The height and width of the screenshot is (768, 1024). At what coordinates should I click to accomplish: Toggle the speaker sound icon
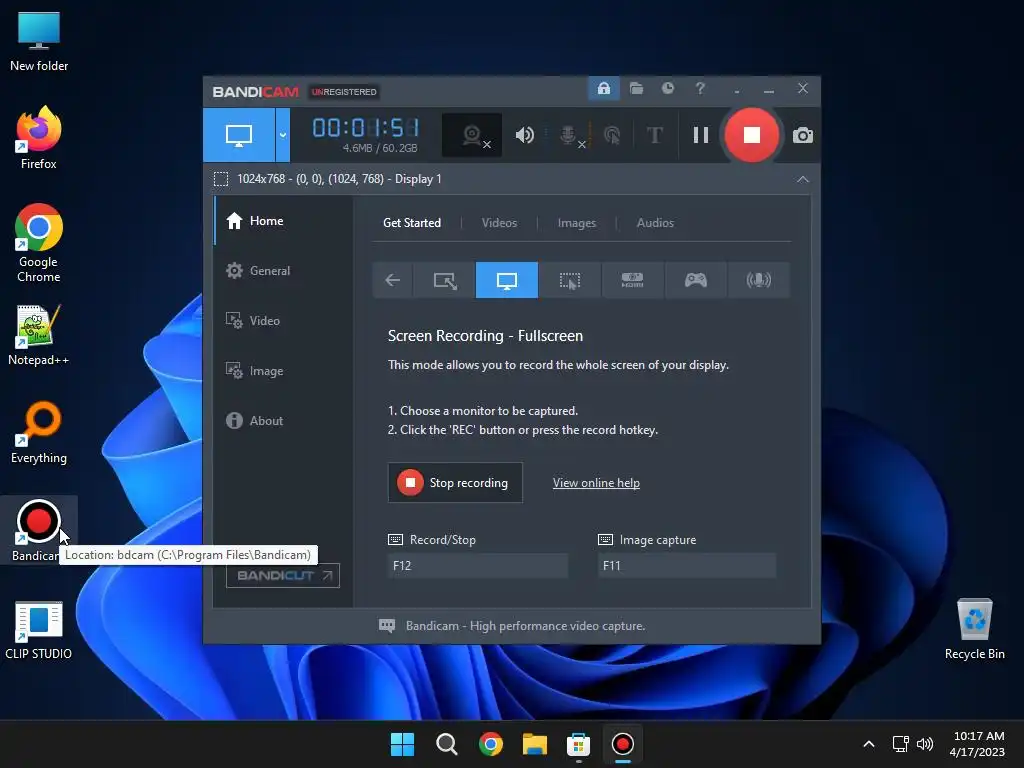pyautogui.click(x=524, y=135)
